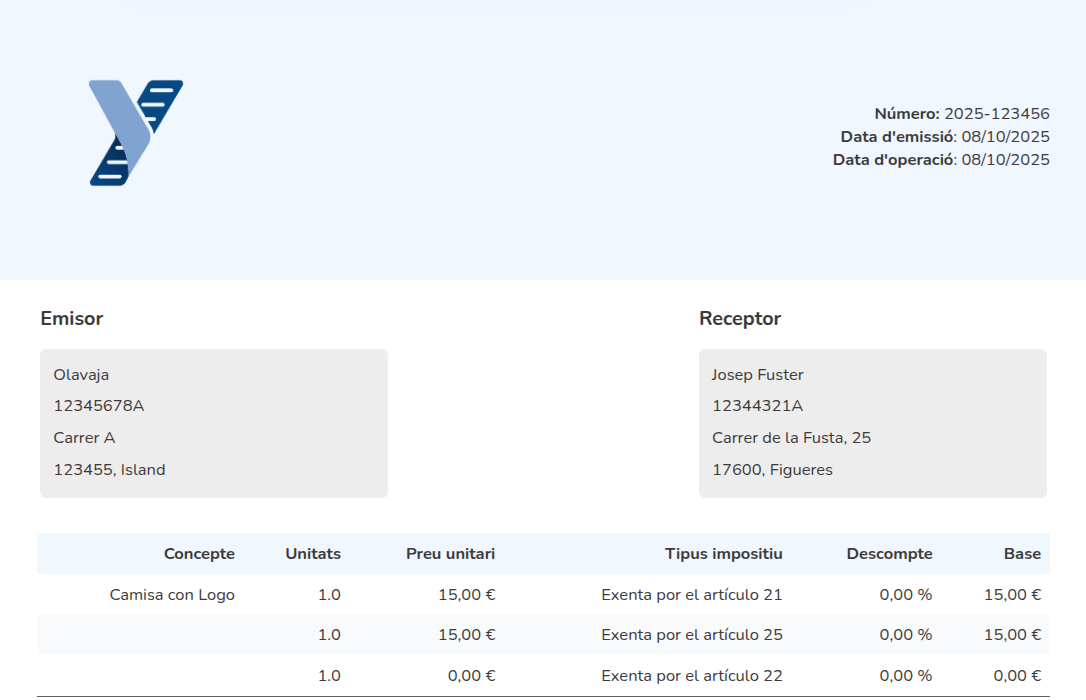The image size is (1086, 700).
Task: Select recipient tax ID 12344321A
Action: click(757, 406)
